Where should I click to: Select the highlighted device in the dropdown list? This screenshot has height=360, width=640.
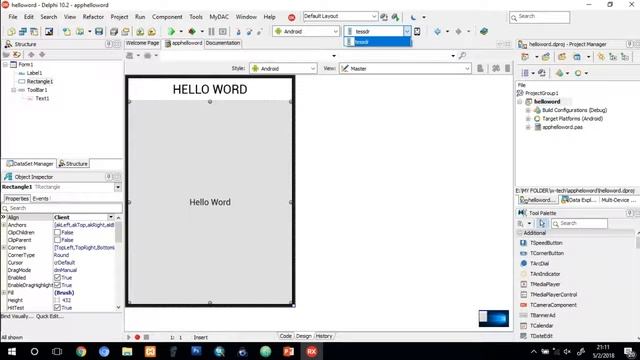point(378,42)
